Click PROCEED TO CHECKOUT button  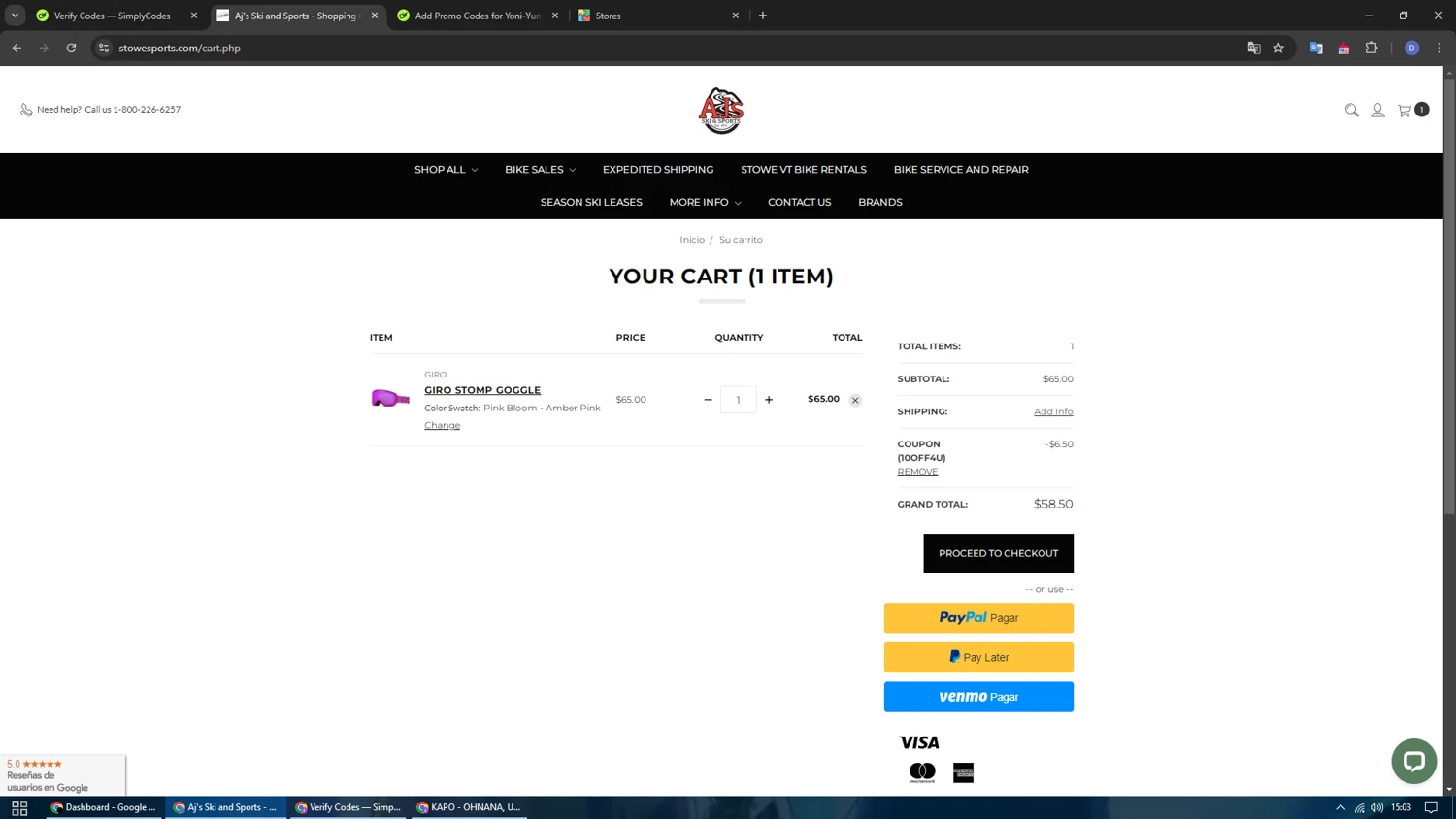coord(998,553)
